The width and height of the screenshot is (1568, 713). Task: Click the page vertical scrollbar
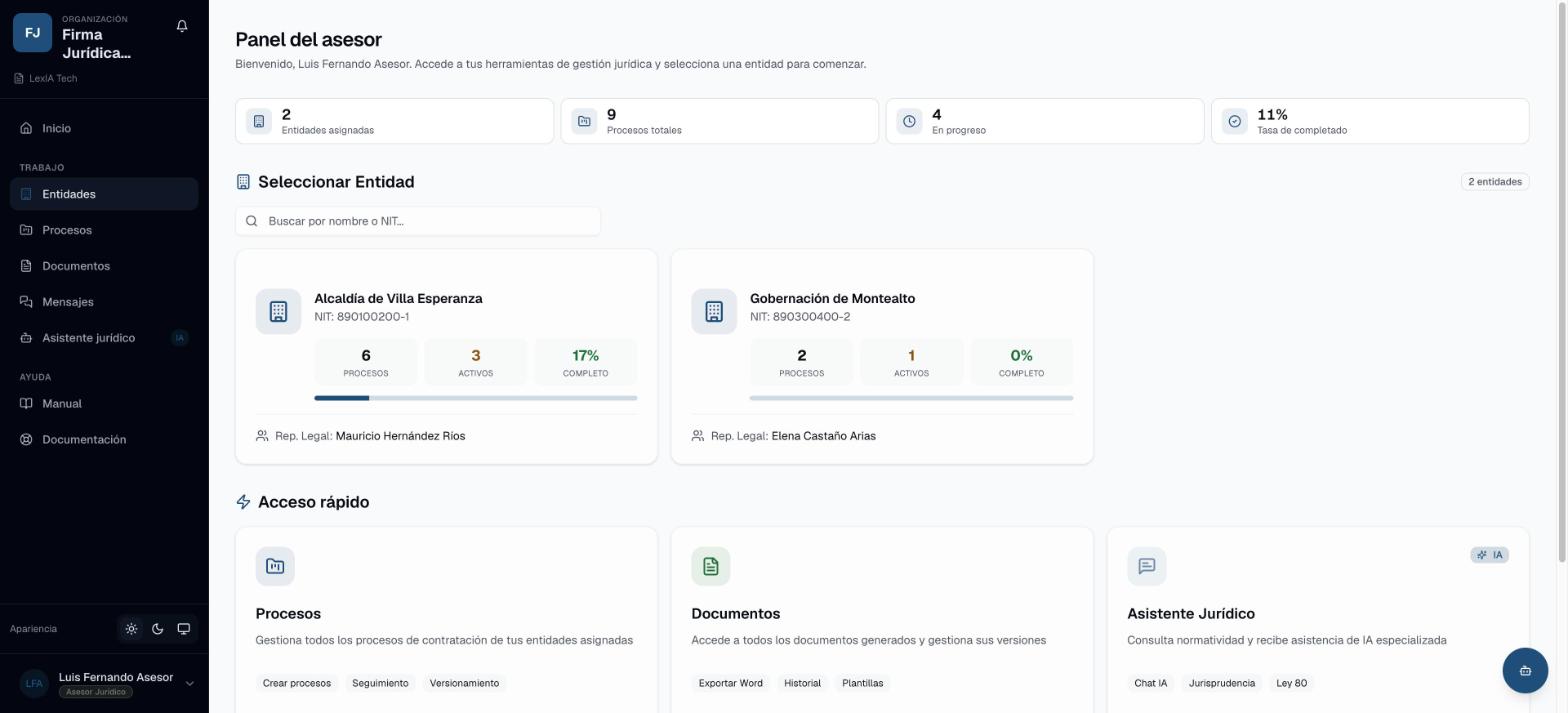[x=1561, y=281]
